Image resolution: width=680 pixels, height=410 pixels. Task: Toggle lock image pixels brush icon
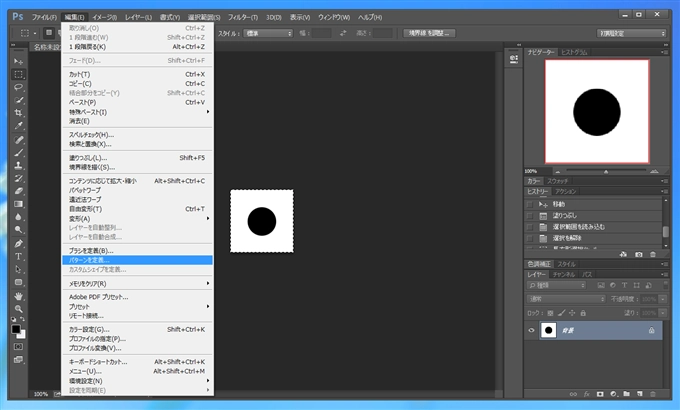coord(562,313)
